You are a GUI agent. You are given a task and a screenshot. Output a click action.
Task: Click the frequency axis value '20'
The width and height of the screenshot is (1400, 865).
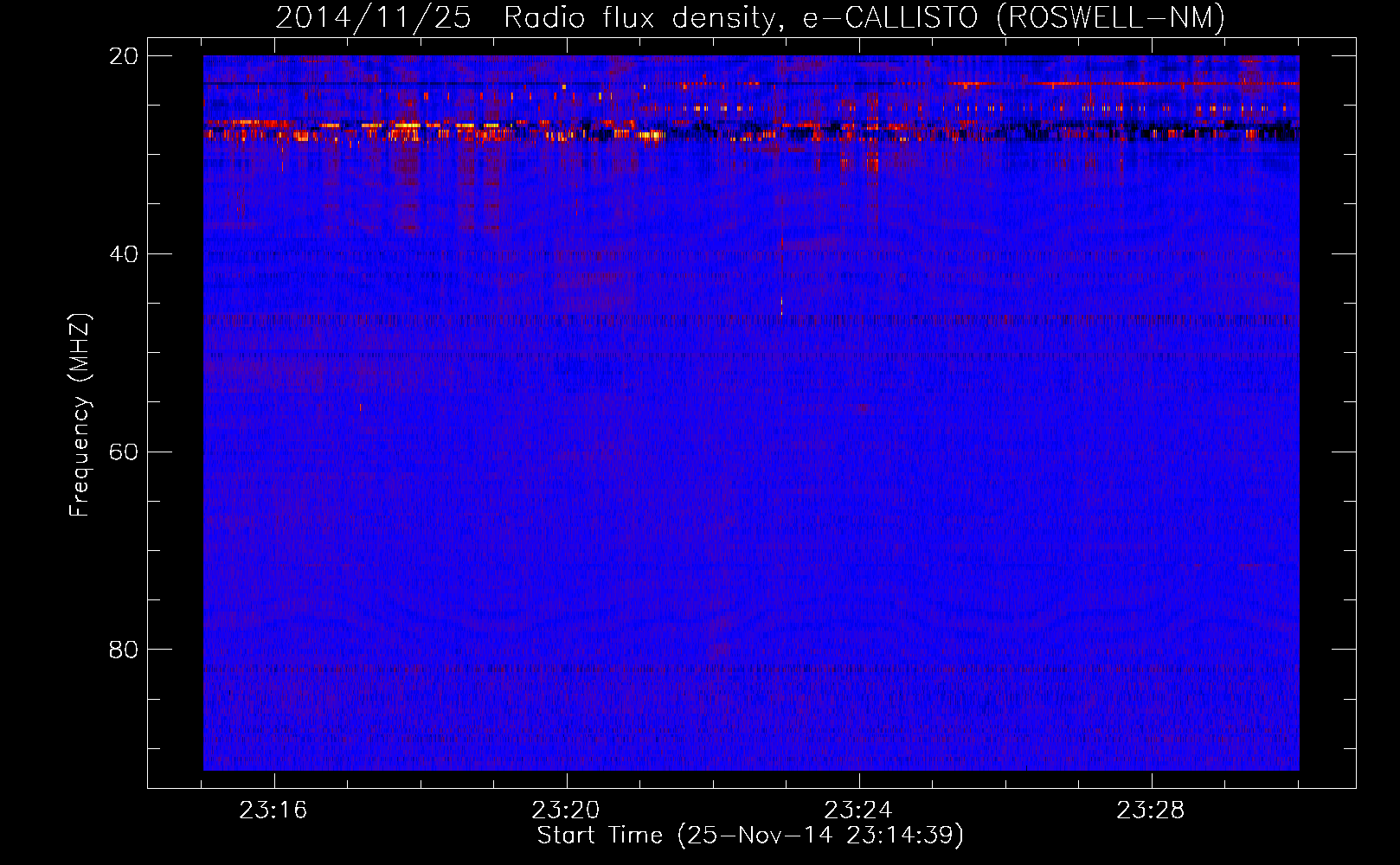[124, 56]
